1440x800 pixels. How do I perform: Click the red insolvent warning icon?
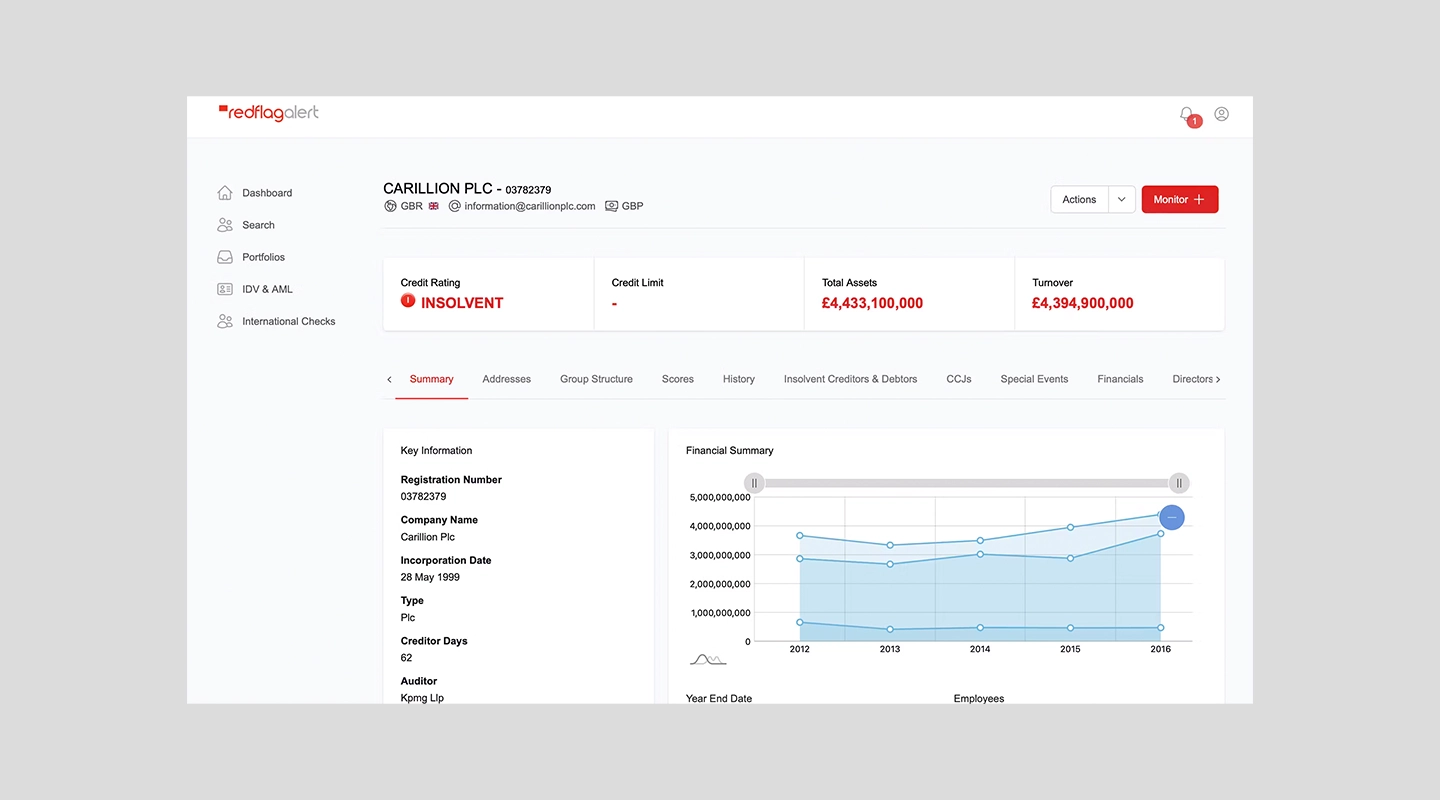click(408, 300)
